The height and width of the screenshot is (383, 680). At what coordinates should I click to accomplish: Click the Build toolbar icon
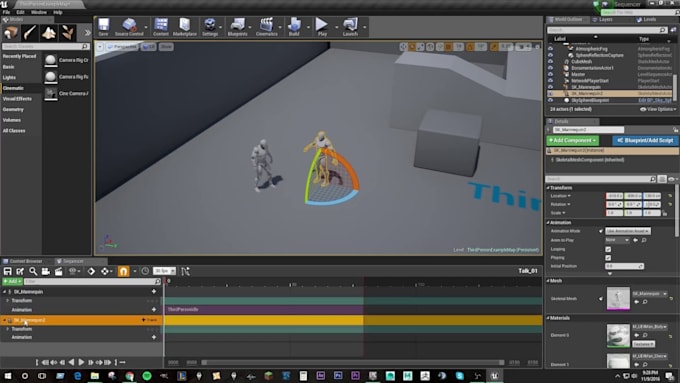tap(294, 27)
